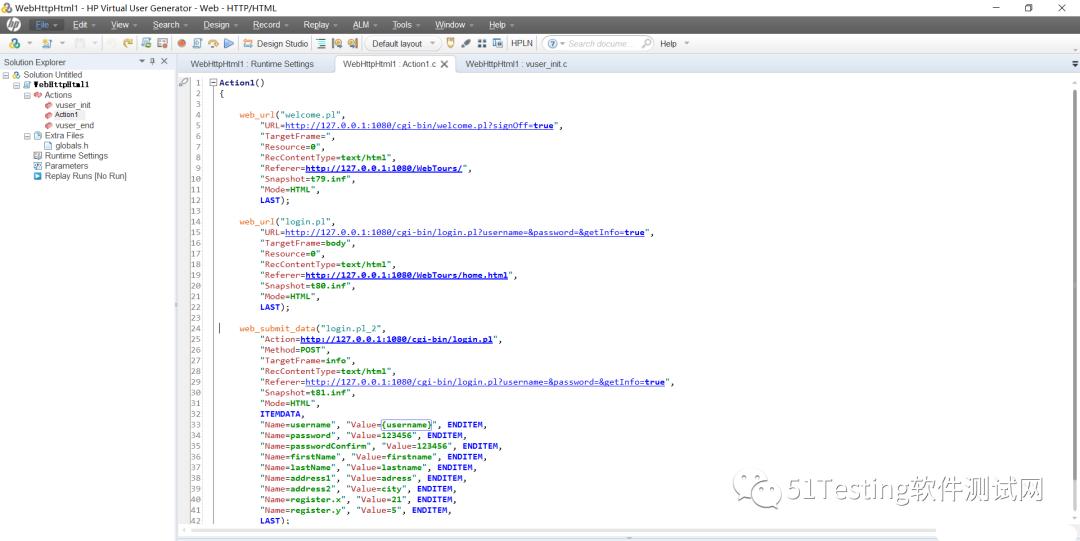The height and width of the screenshot is (541, 1080).
Task: Close the Solution Explorer panel
Action: (164, 62)
